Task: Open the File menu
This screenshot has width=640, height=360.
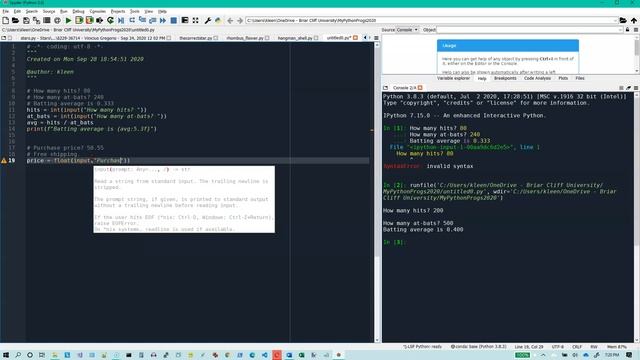Action: coord(5,11)
